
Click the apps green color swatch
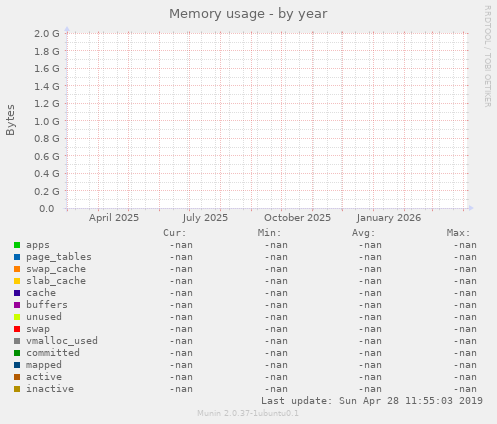17,245
